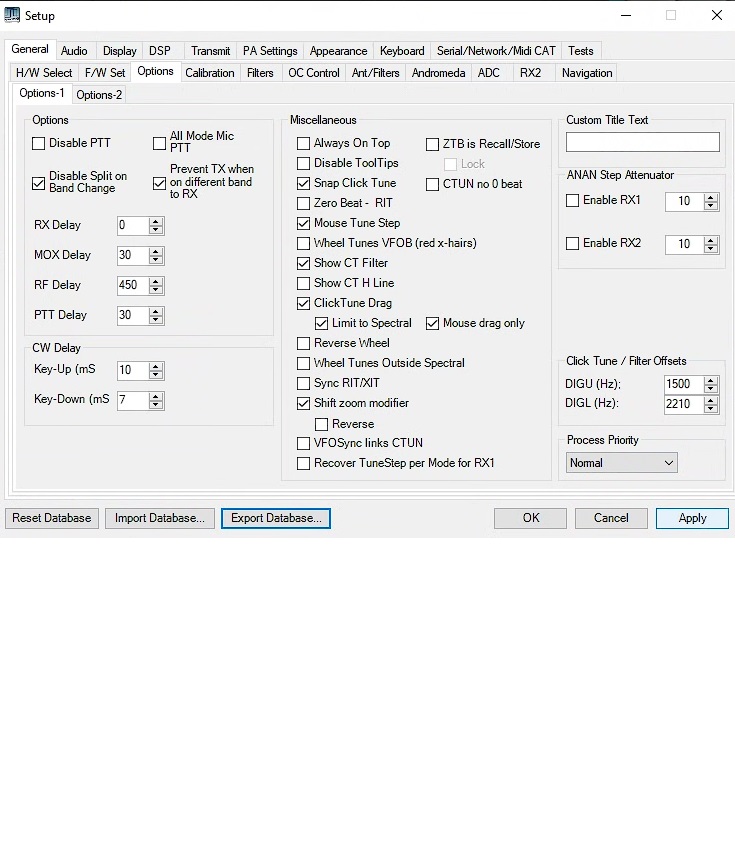This screenshot has width=735, height=862.
Task: Decrease the DIGU offset value
Action: coord(711,389)
